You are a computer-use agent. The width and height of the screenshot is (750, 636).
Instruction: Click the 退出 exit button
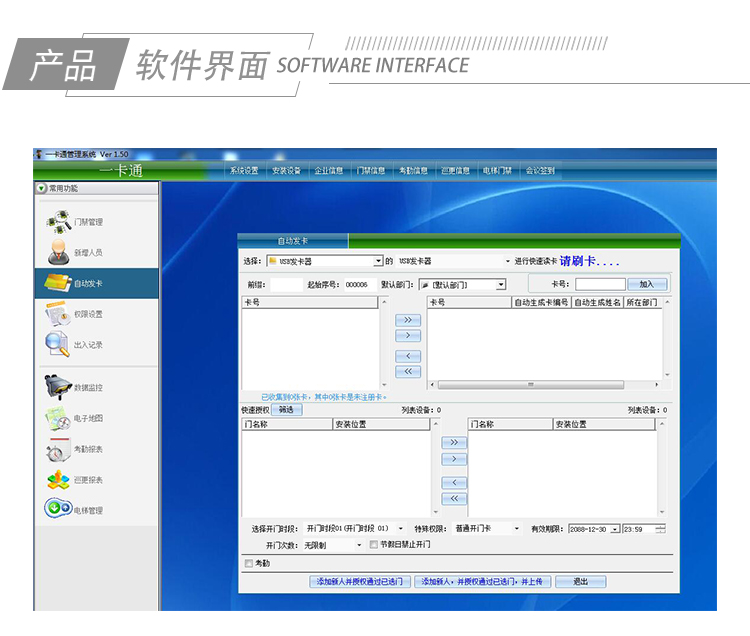click(581, 581)
